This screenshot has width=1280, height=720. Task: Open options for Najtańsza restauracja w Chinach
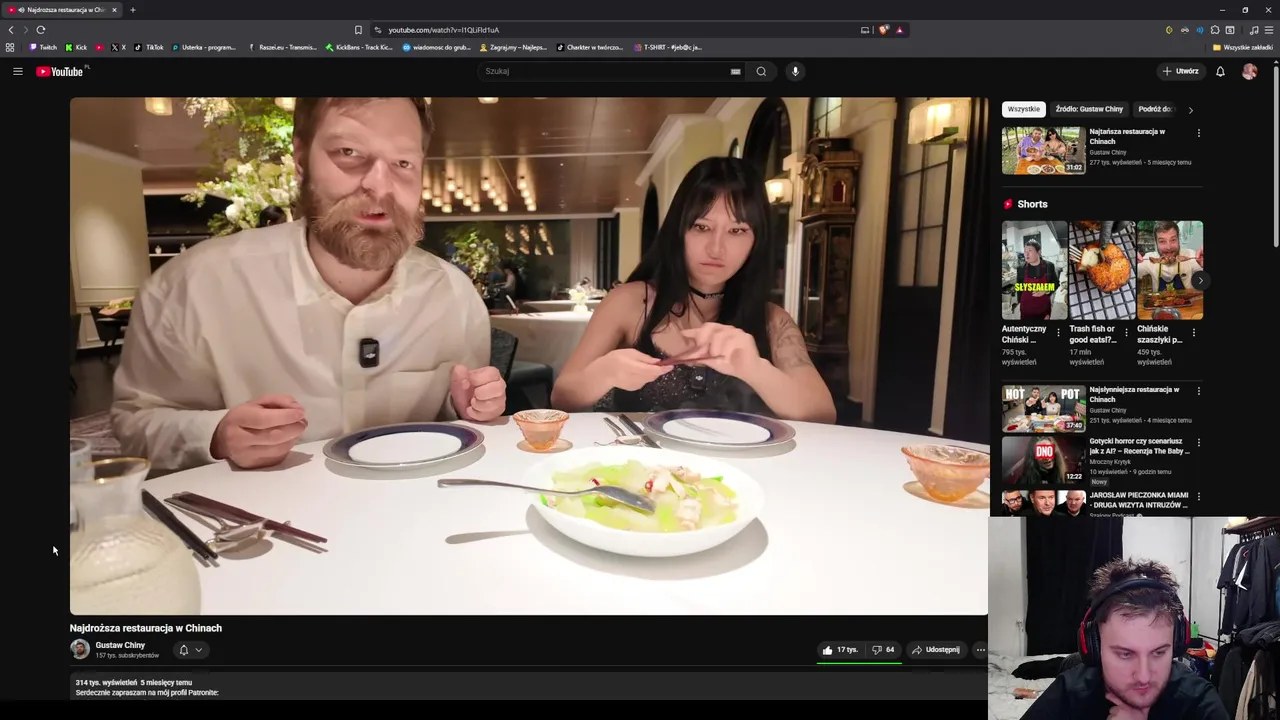click(x=1198, y=133)
